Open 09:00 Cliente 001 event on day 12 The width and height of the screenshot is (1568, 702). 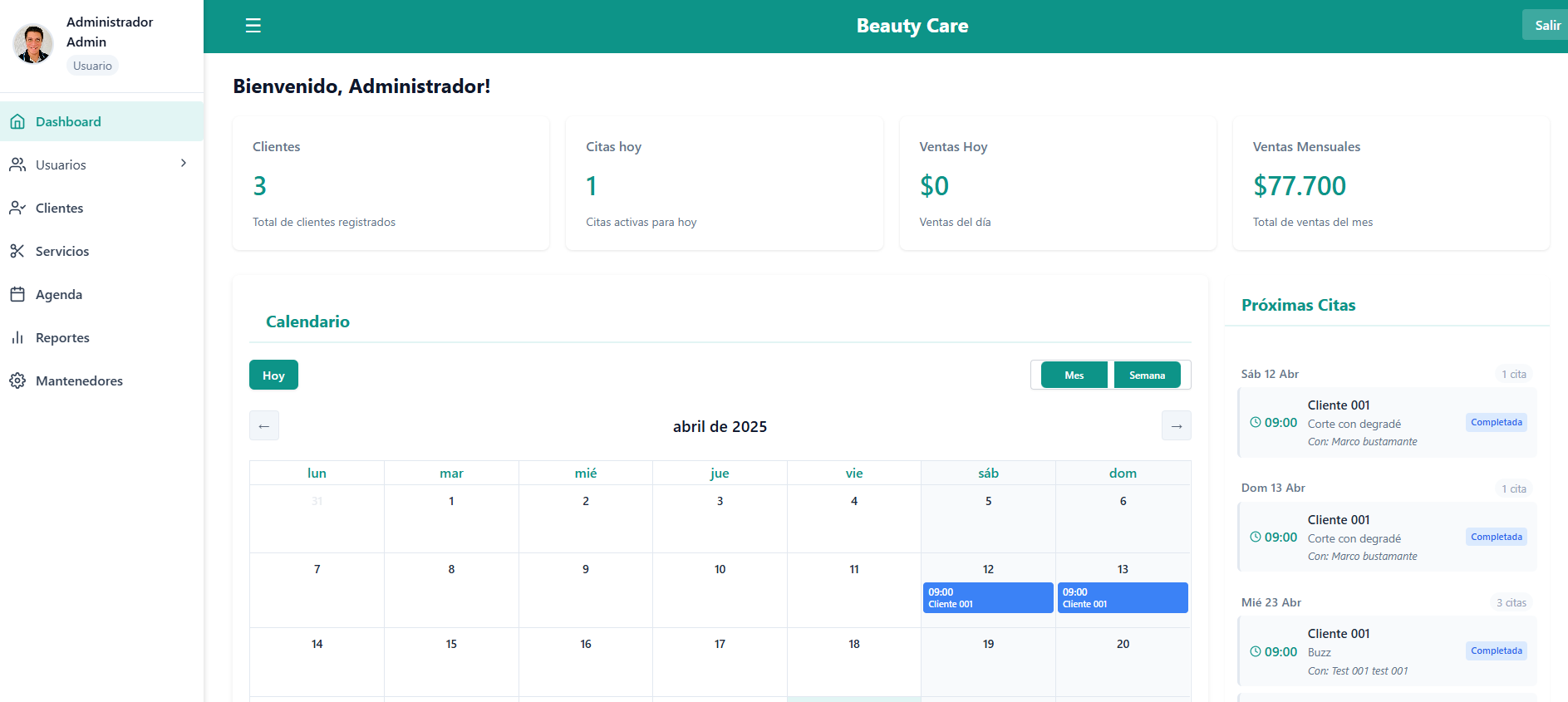click(x=988, y=597)
